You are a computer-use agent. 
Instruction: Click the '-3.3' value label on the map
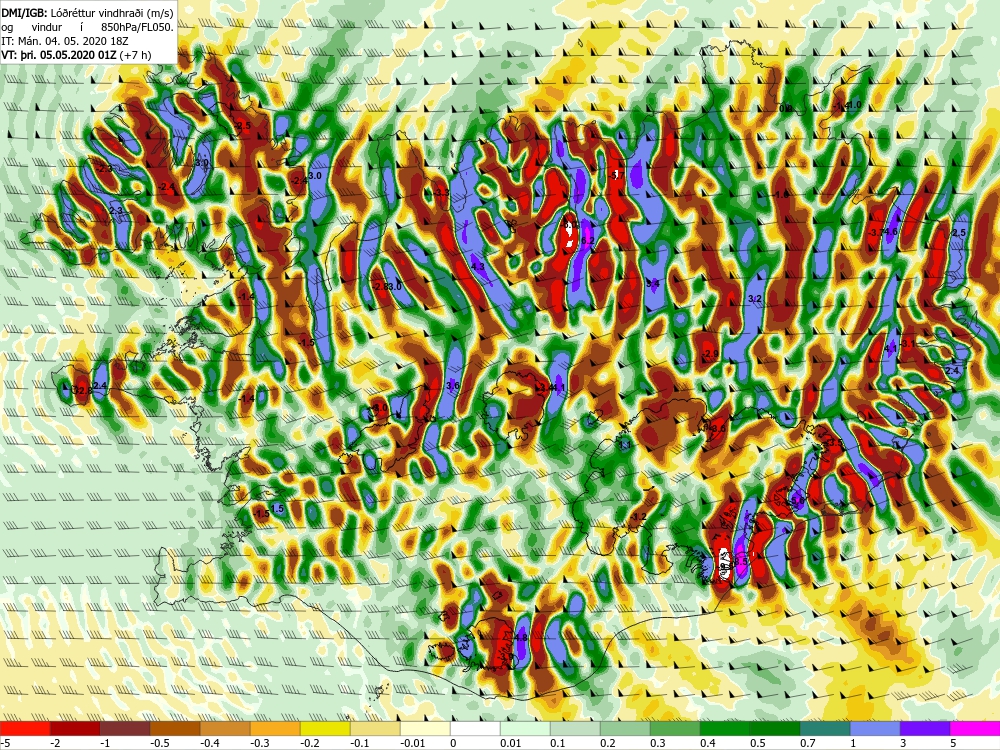coord(441,193)
